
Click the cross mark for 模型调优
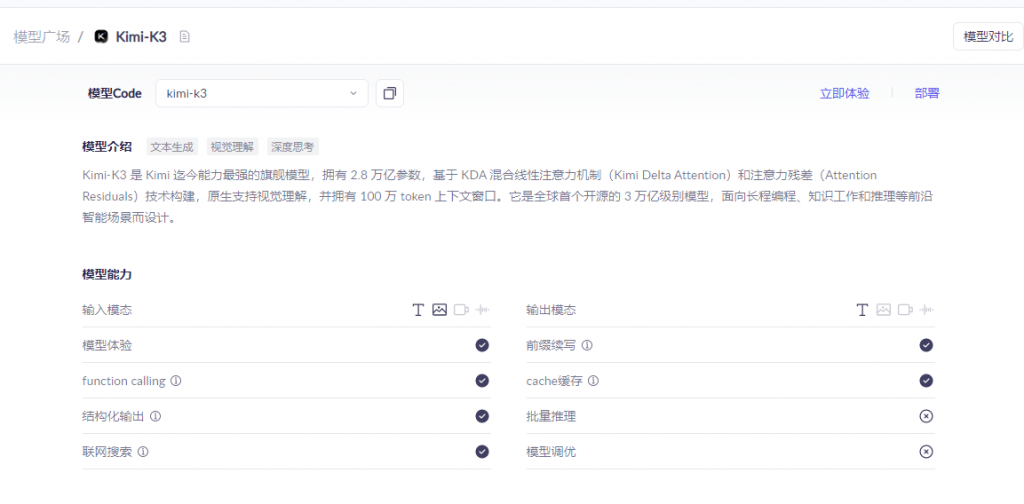tap(926, 451)
